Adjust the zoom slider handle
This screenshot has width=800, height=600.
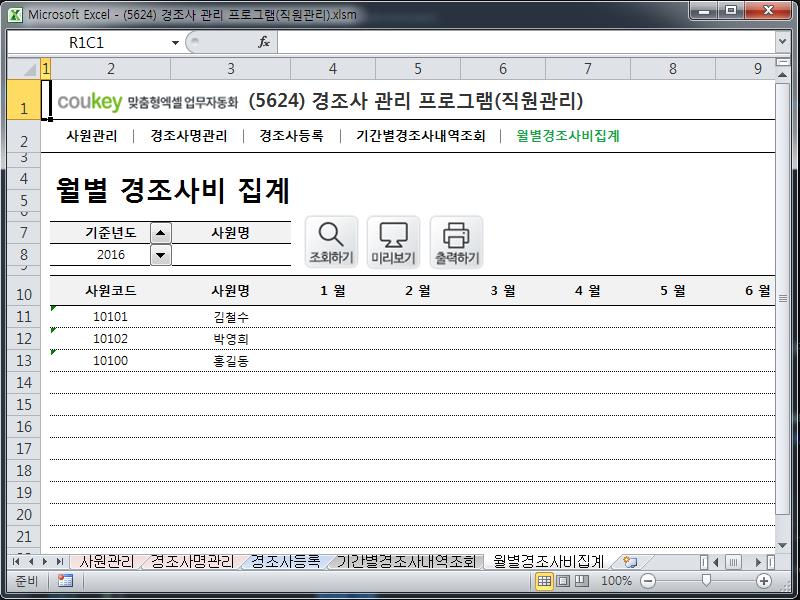706,581
